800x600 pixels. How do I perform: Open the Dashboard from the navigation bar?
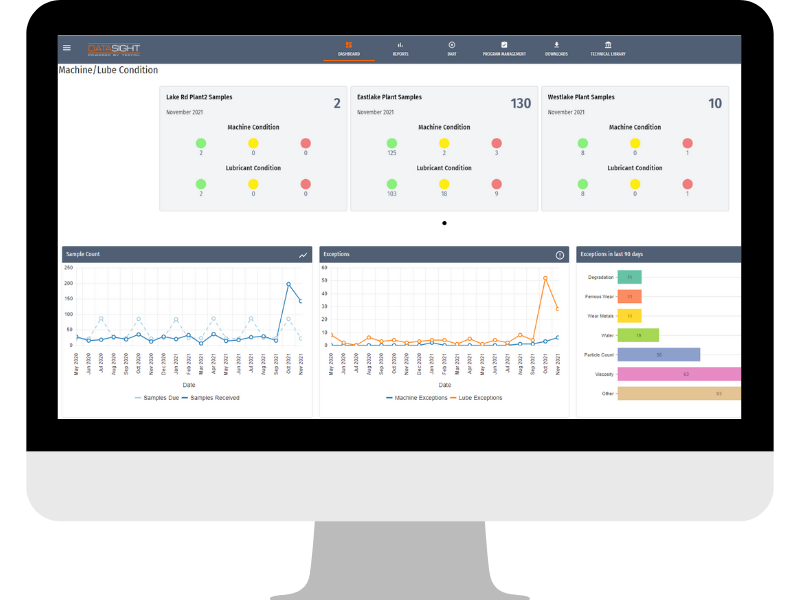click(348, 46)
